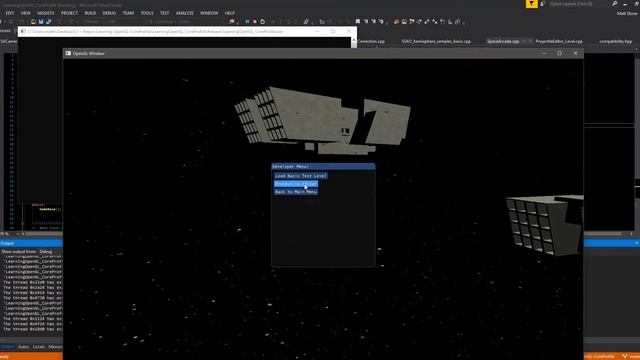Toggle bookmark with the bookmark icon
Viewport: 640px width, 360px height.
[x=358, y=22]
